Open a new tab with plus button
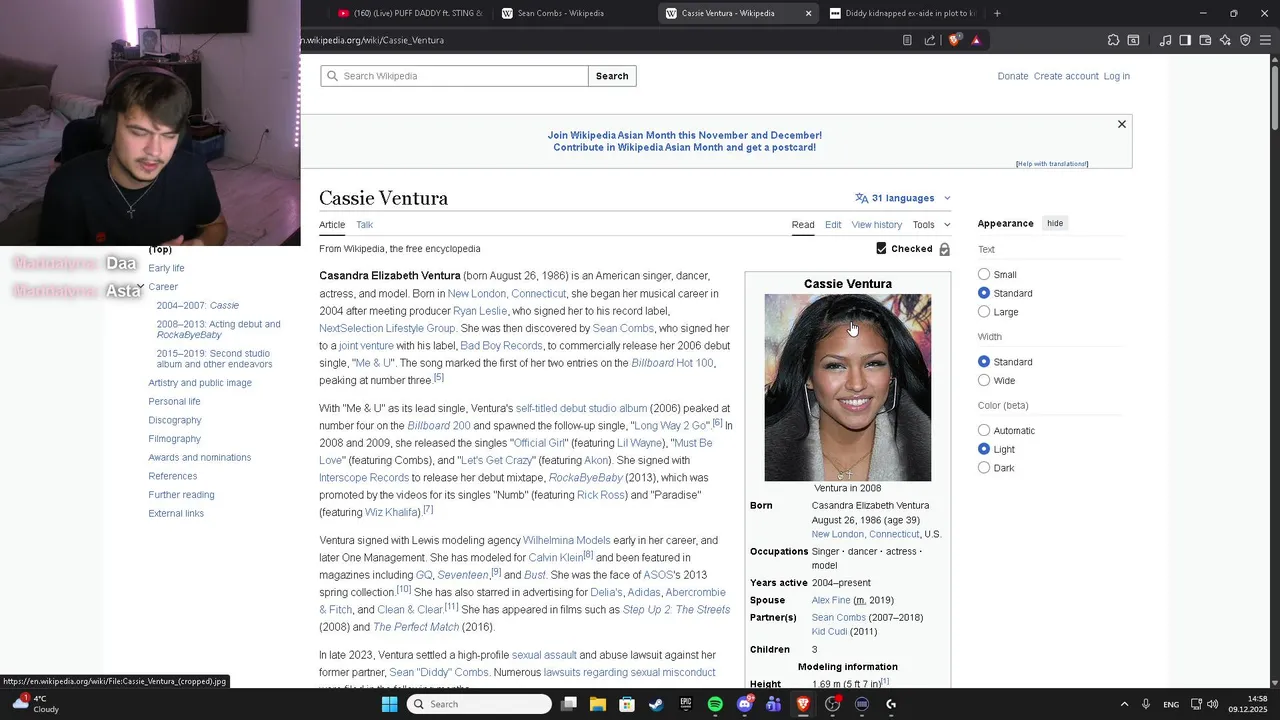Image resolution: width=1280 pixels, height=720 pixels. [997, 13]
